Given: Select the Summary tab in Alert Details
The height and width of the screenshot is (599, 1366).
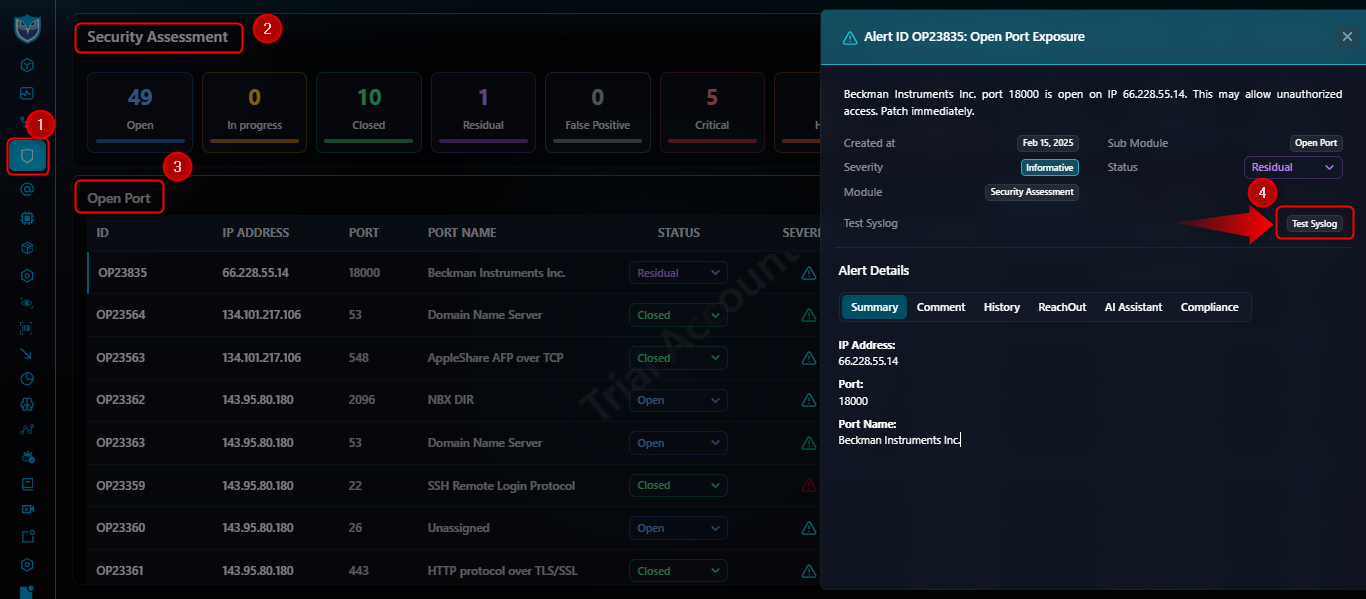Looking at the screenshot, I should point(874,307).
